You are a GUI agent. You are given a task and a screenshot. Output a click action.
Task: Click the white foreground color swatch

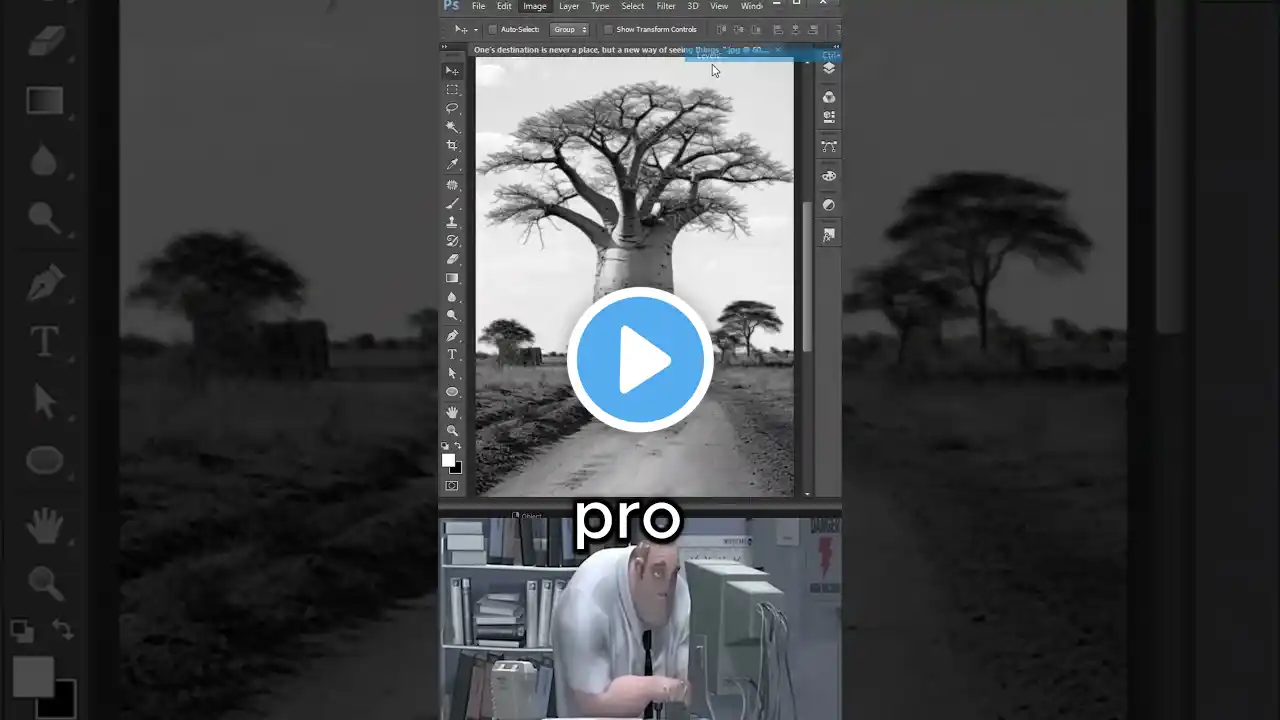[448, 460]
